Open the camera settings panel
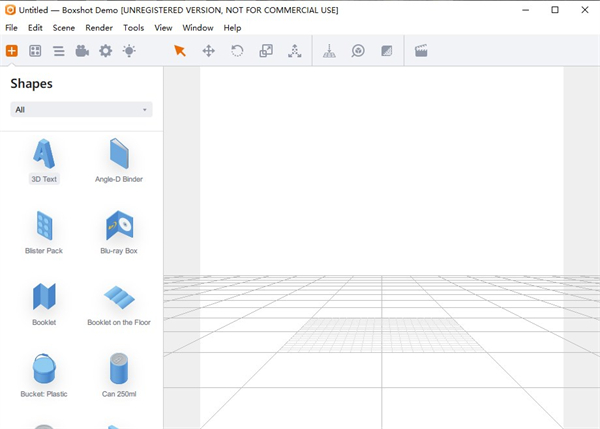Screen dimensions: 600x429 pos(82,51)
